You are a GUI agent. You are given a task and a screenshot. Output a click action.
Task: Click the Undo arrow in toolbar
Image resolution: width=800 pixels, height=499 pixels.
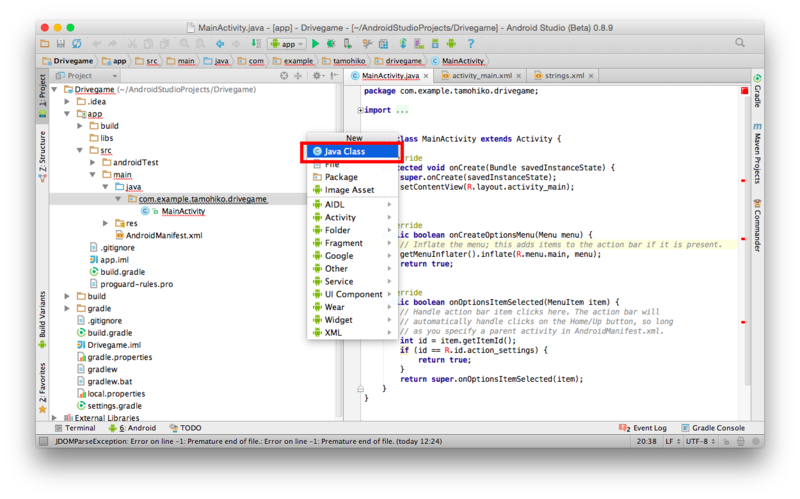(x=96, y=44)
